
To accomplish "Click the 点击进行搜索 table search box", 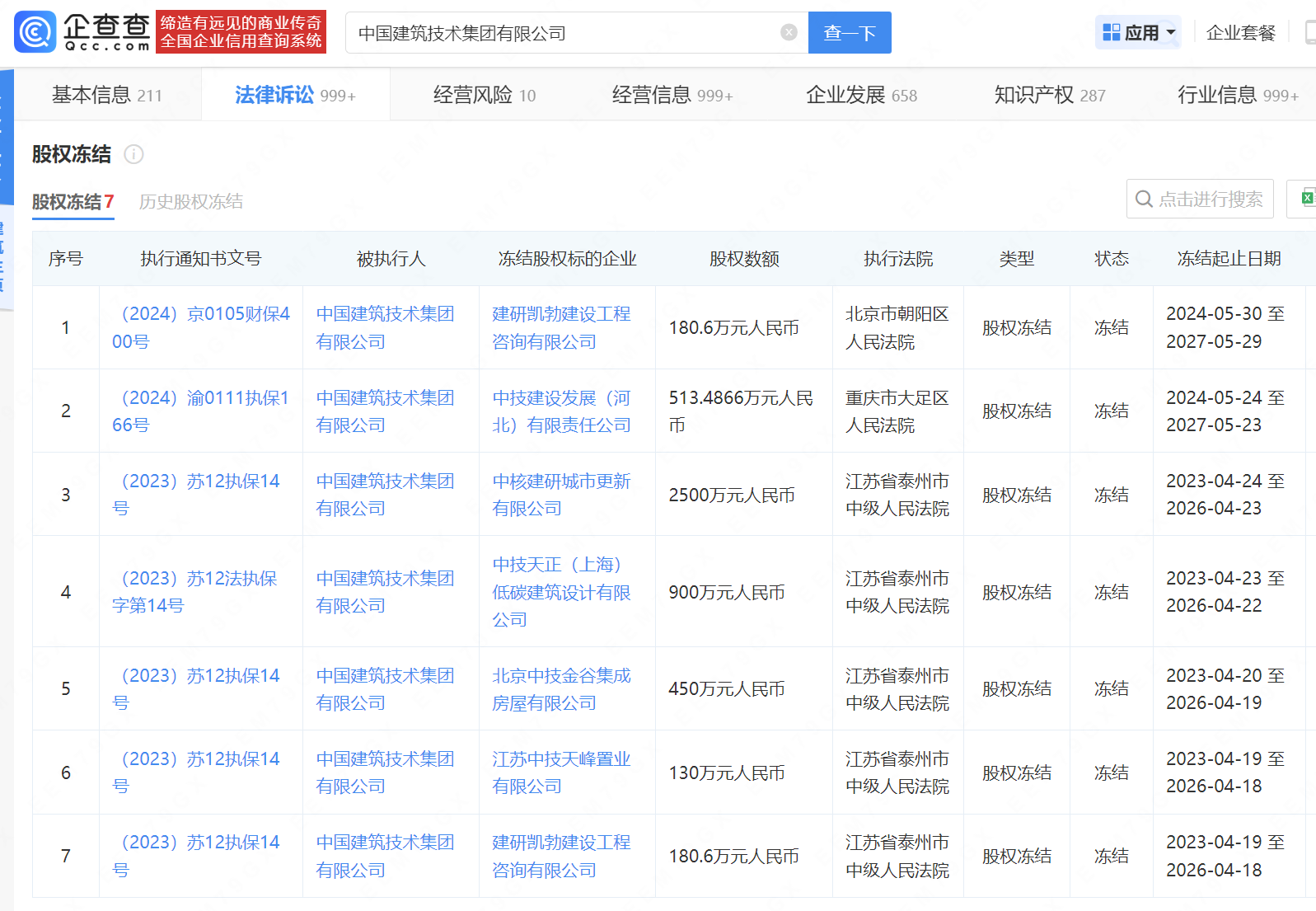I will tap(1200, 199).
